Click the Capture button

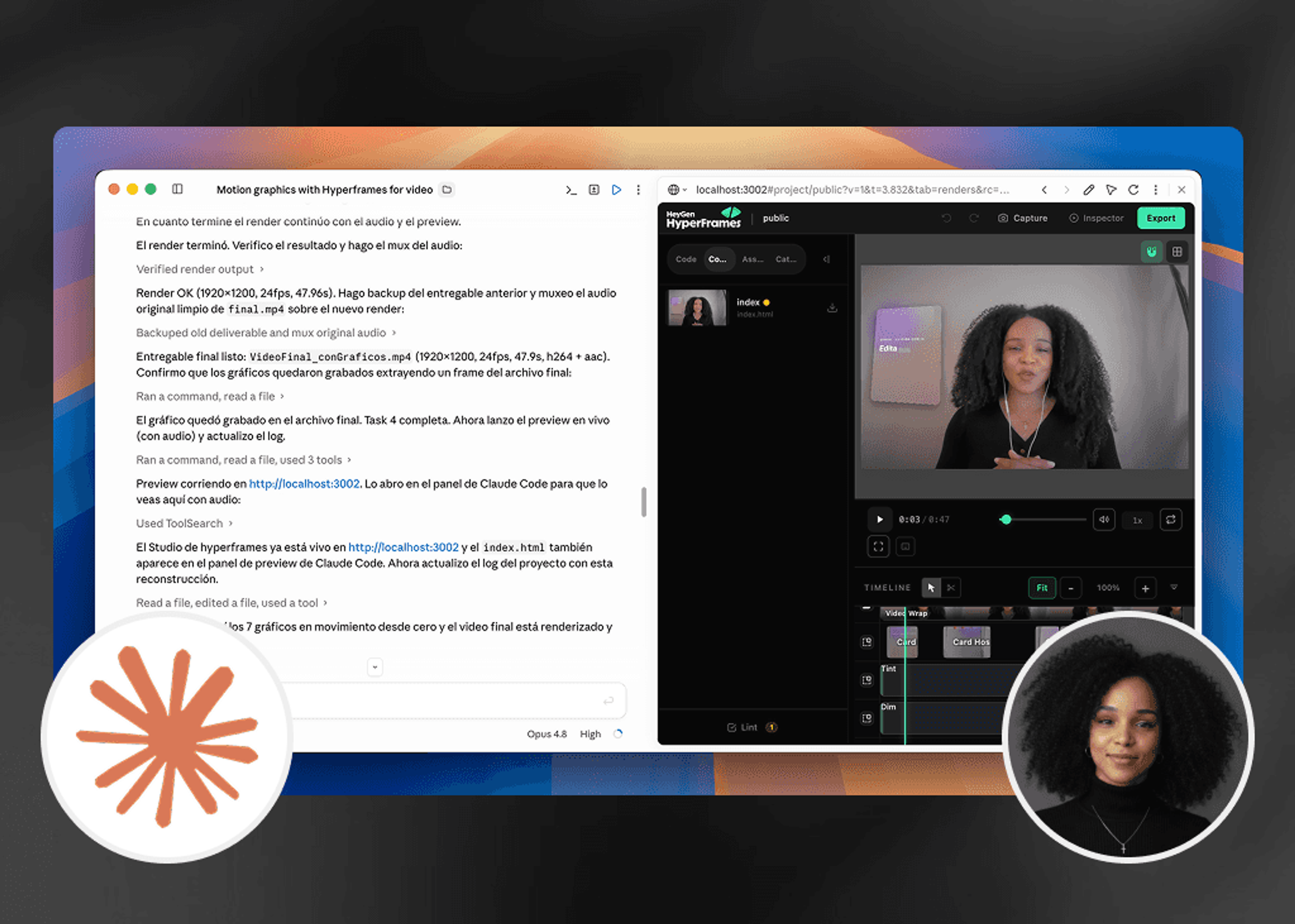tap(1023, 218)
